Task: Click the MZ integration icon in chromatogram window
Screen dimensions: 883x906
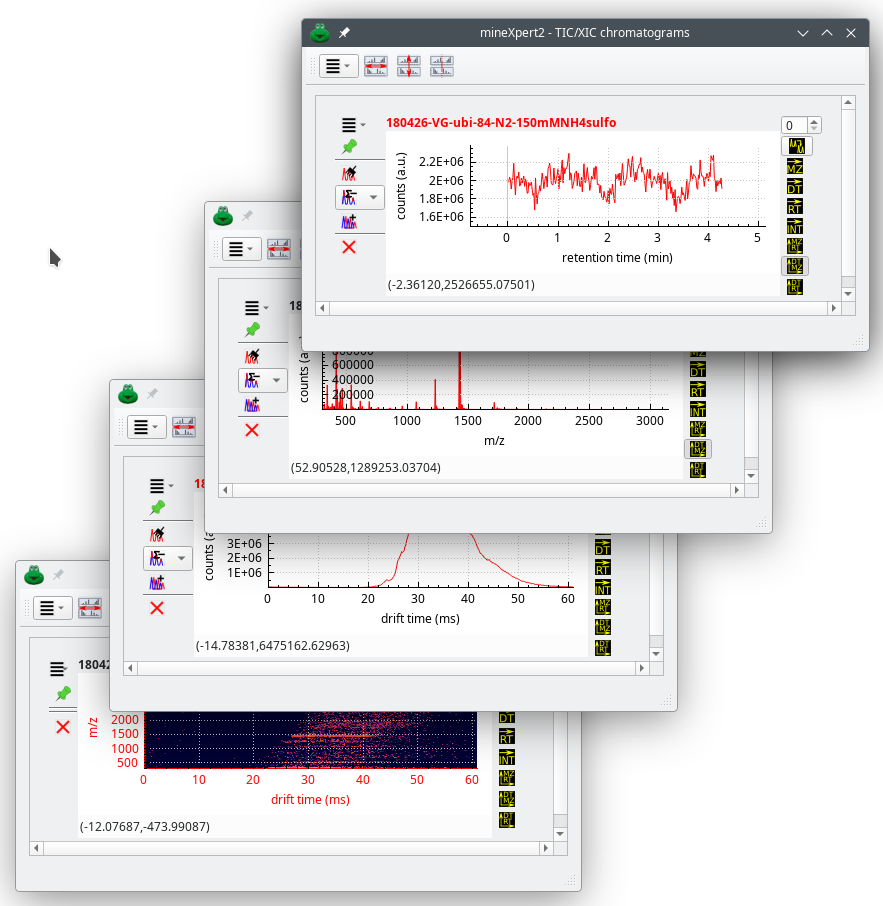Action: pos(796,165)
